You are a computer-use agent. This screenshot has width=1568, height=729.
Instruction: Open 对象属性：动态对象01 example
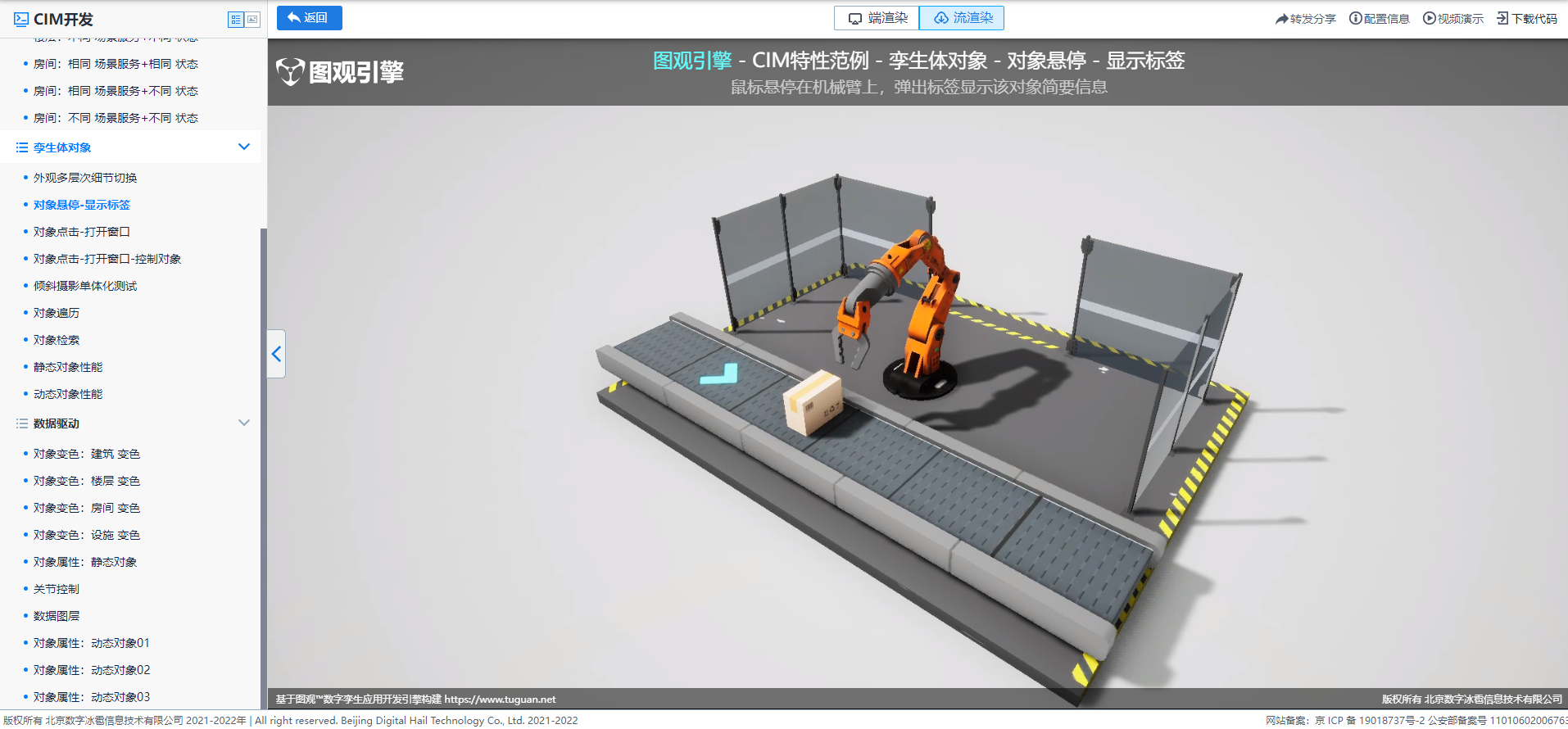pyautogui.click(x=92, y=643)
